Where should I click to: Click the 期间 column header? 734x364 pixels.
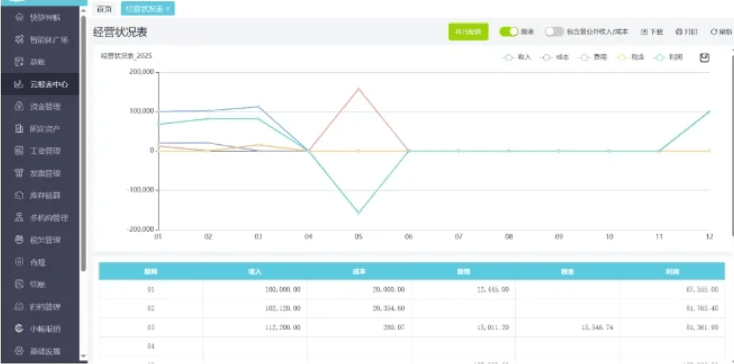[x=150, y=271]
